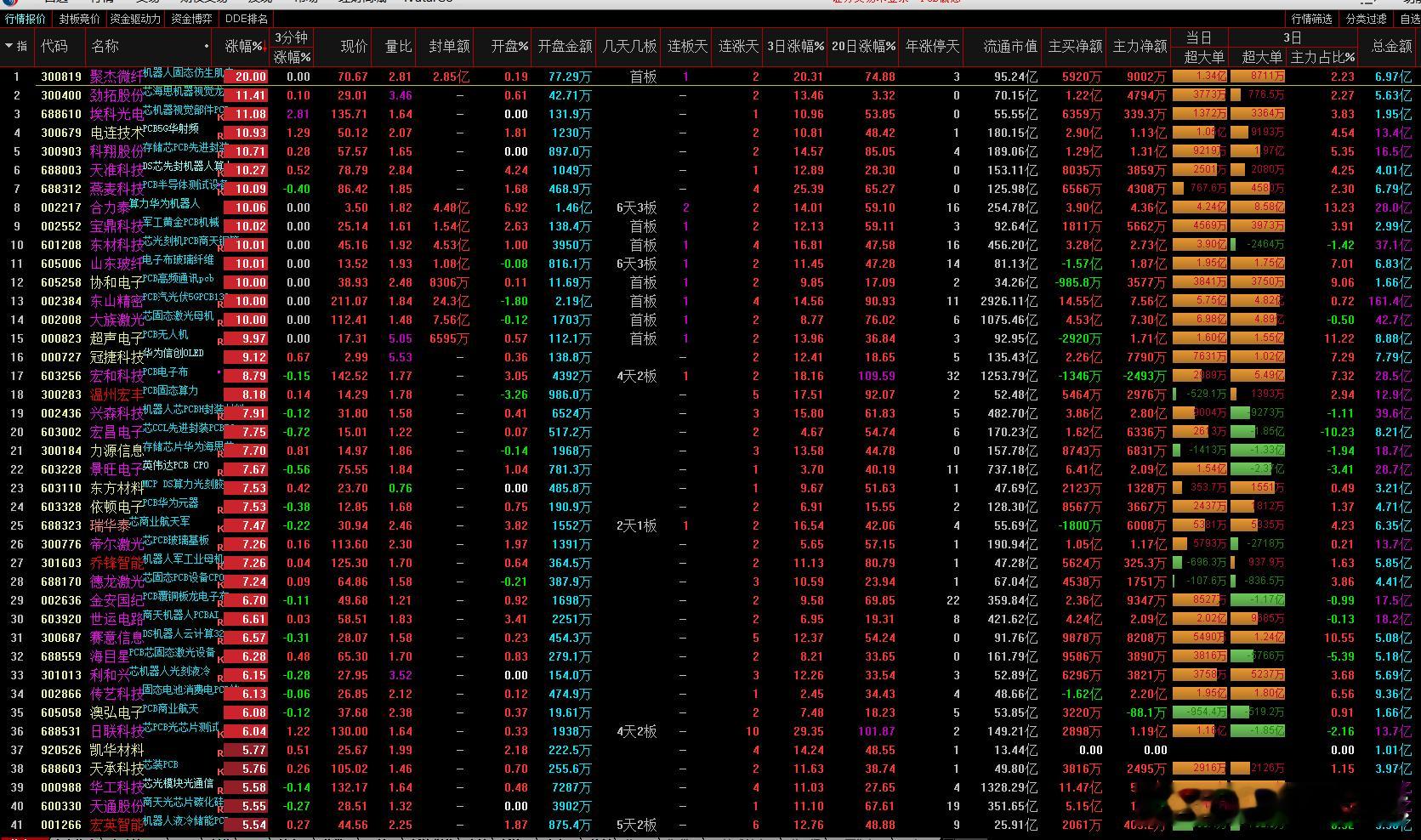Click the 3分钟涨幅% column header
The width and height of the screenshot is (1421, 840).
pyautogui.click(x=292, y=48)
